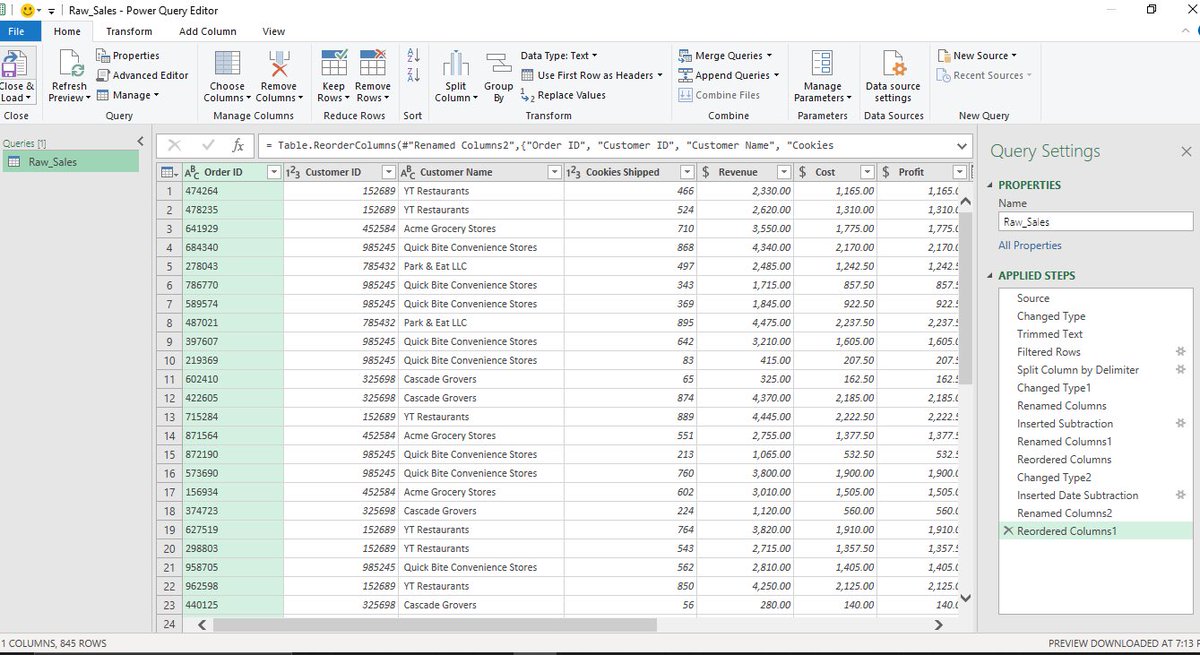The width and height of the screenshot is (1200, 655).
Task: Switch to the Transform tab
Action: pyautogui.click(x=129, y=31)
